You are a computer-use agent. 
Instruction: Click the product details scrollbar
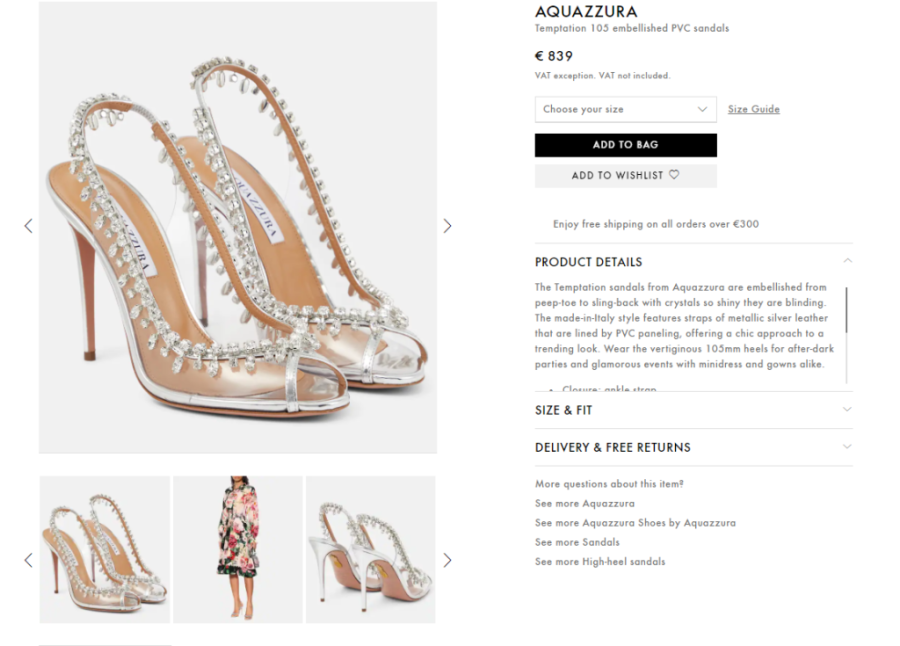tap(846, 310)
